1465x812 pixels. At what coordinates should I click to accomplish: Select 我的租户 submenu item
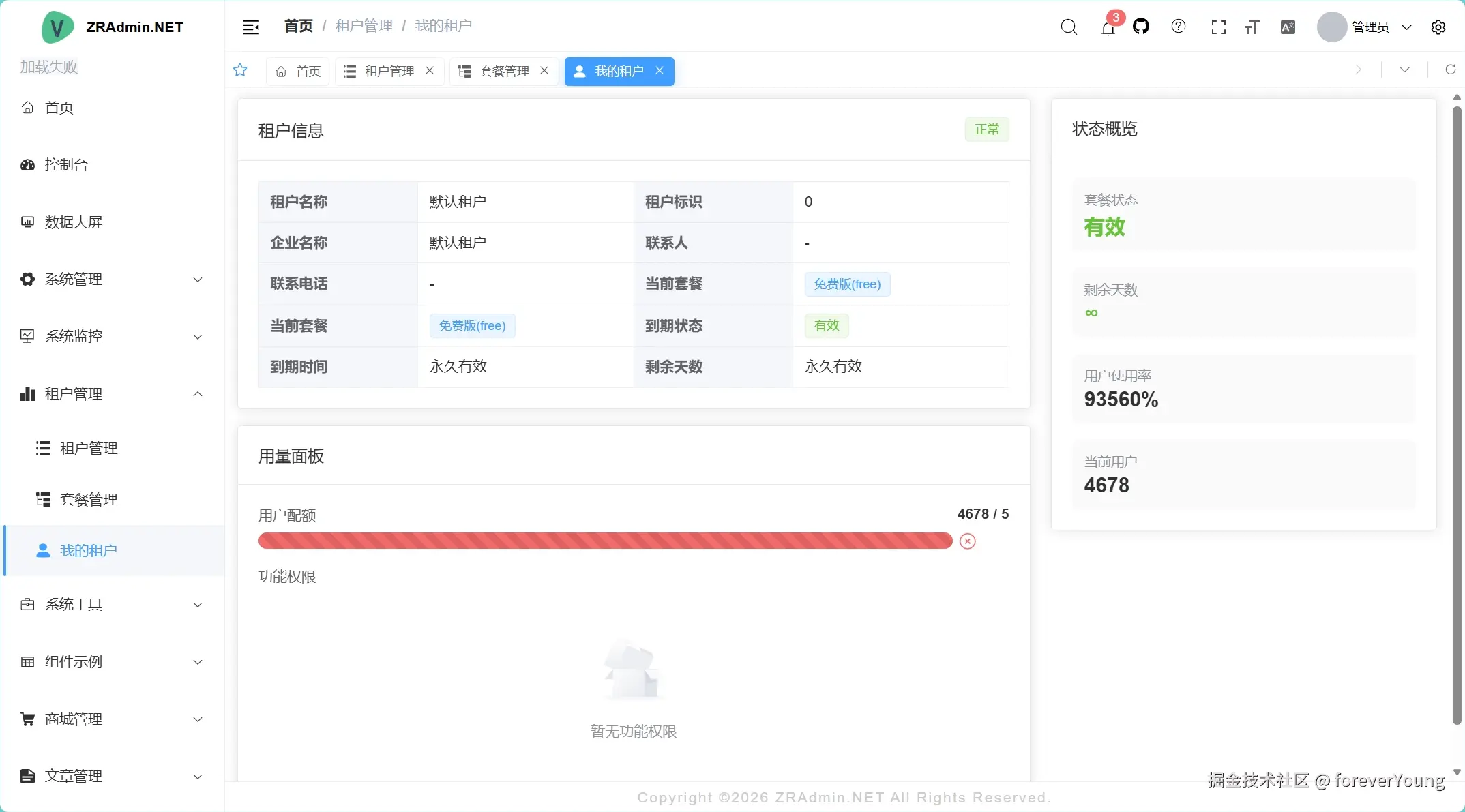point(113,551)
